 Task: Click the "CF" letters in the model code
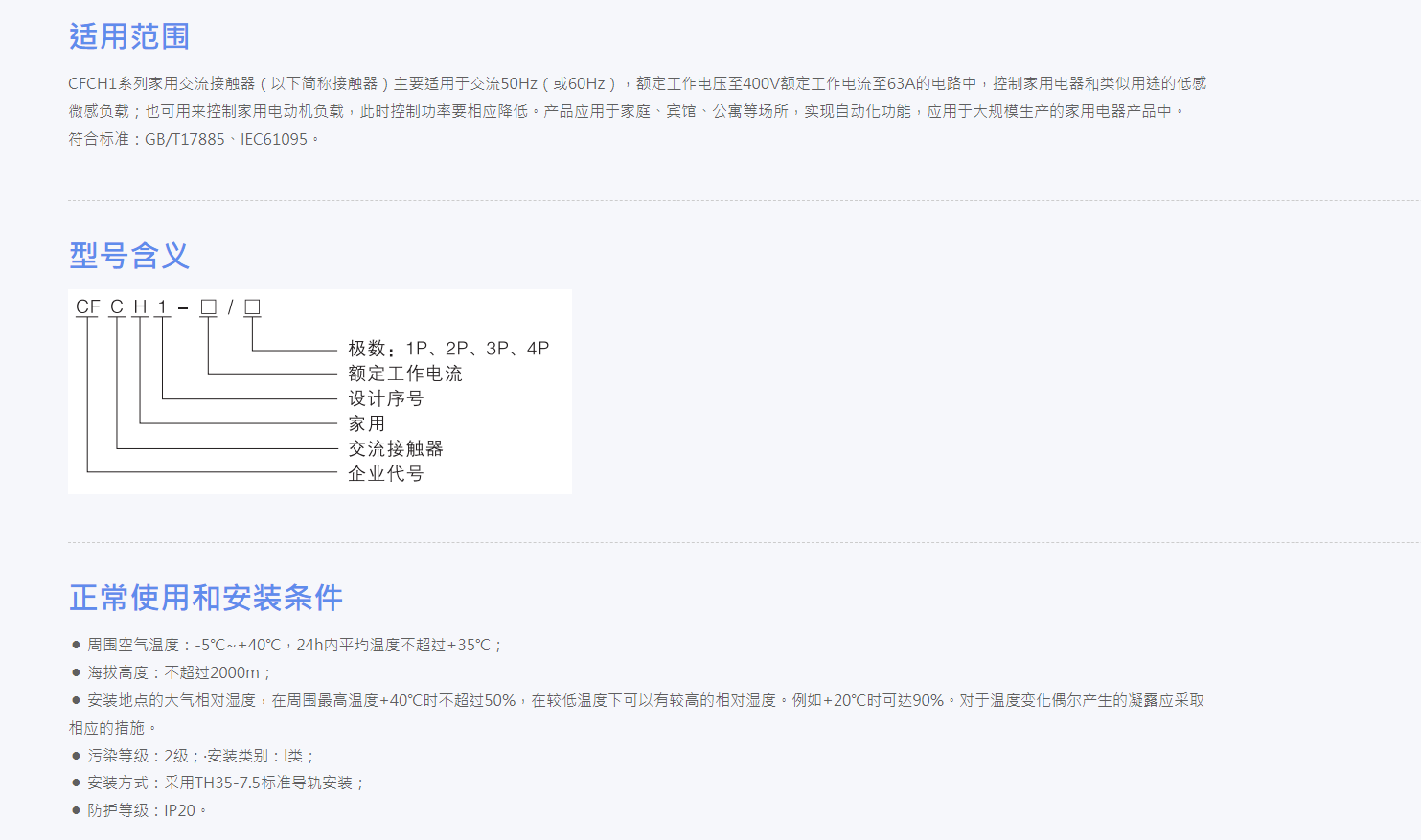coord(87,306)
